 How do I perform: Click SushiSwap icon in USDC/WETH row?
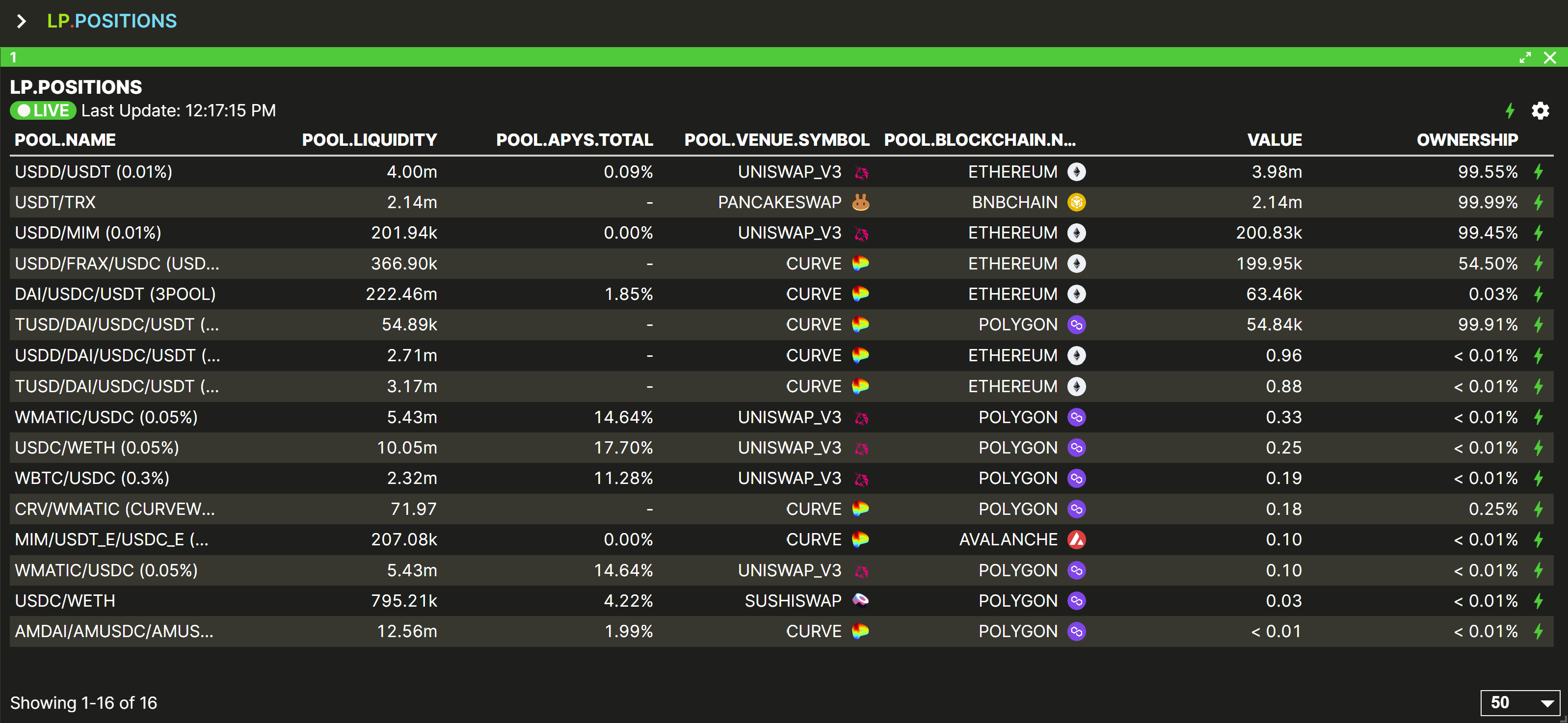click(x=861, y=601)
